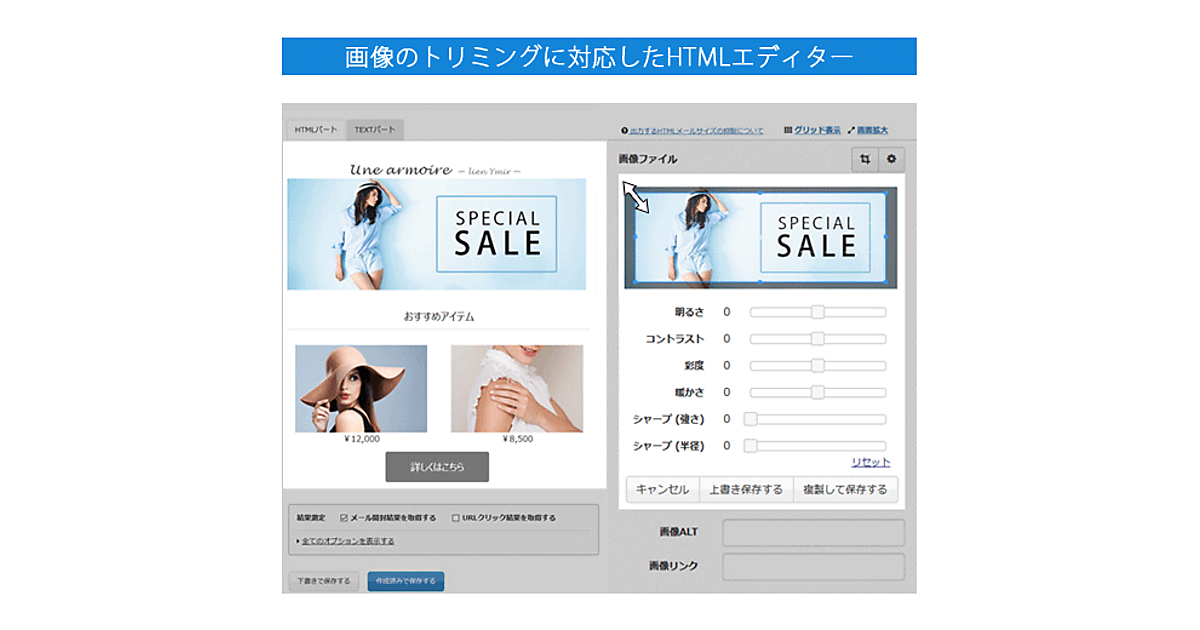Click the ¥8,500 price text
The image size is (1200, 630).
coord(517,439)
